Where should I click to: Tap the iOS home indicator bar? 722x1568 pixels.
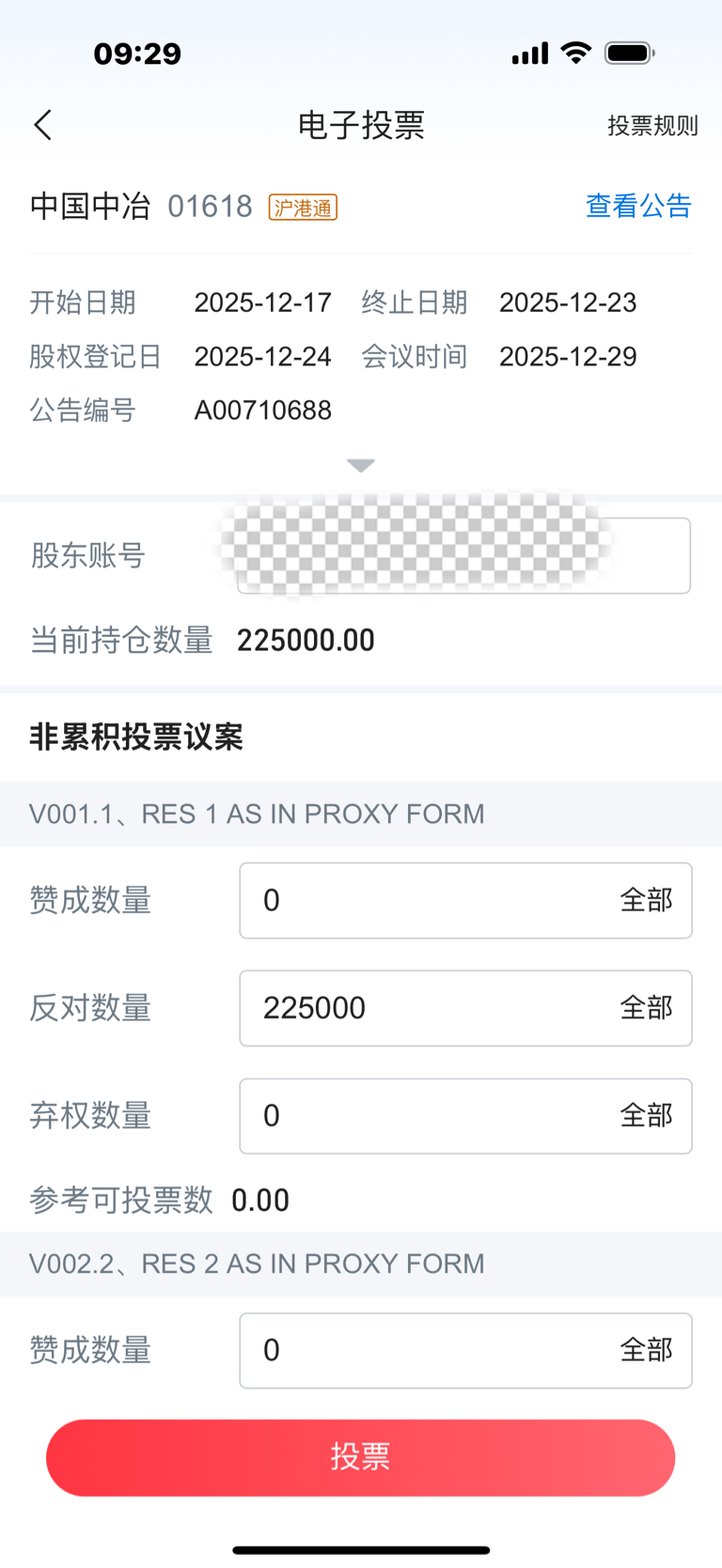click(361, 1550)
